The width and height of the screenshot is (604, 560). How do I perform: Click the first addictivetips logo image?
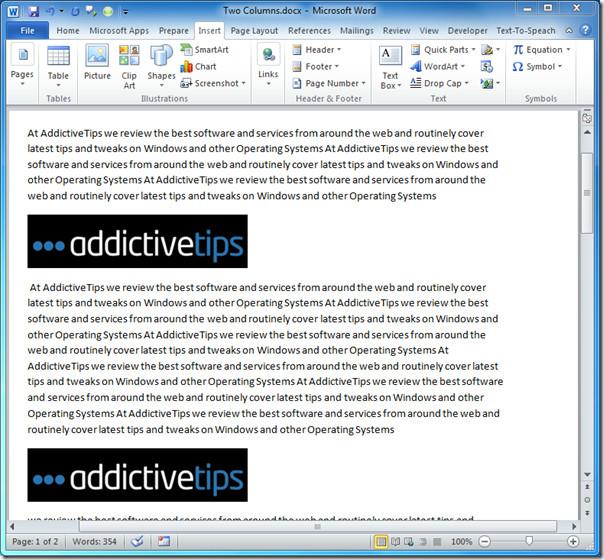pyautogui.click(x=137, y=241)
